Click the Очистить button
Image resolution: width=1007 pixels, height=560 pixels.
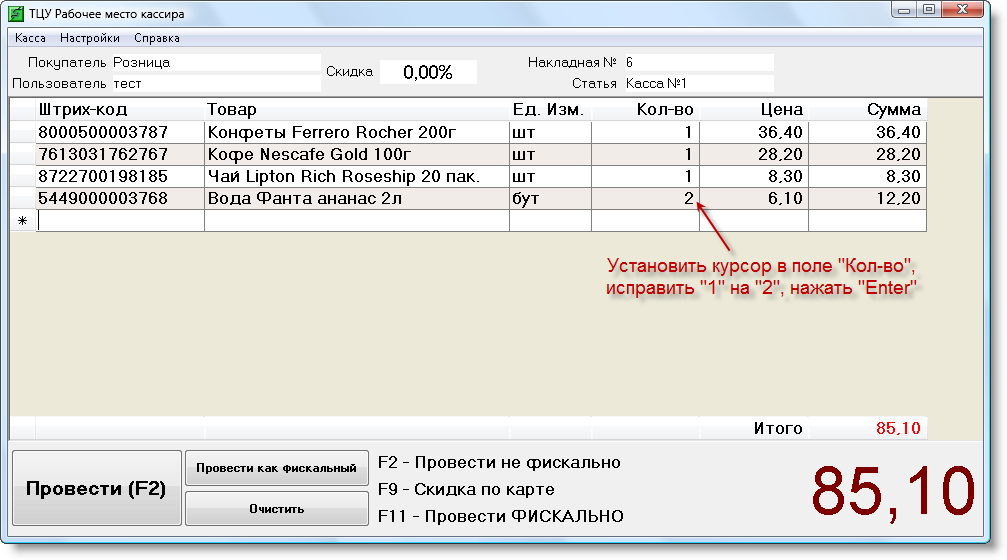277,509
